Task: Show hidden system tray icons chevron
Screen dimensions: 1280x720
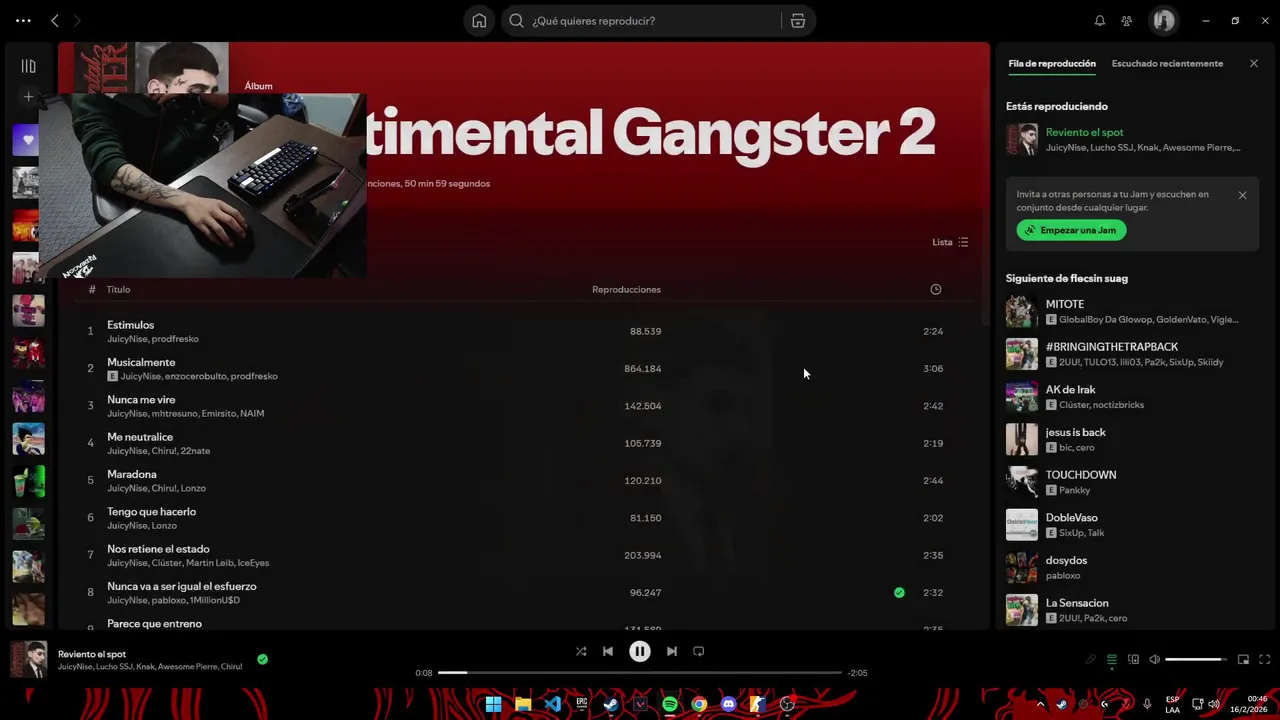Action: (1040, 704)
